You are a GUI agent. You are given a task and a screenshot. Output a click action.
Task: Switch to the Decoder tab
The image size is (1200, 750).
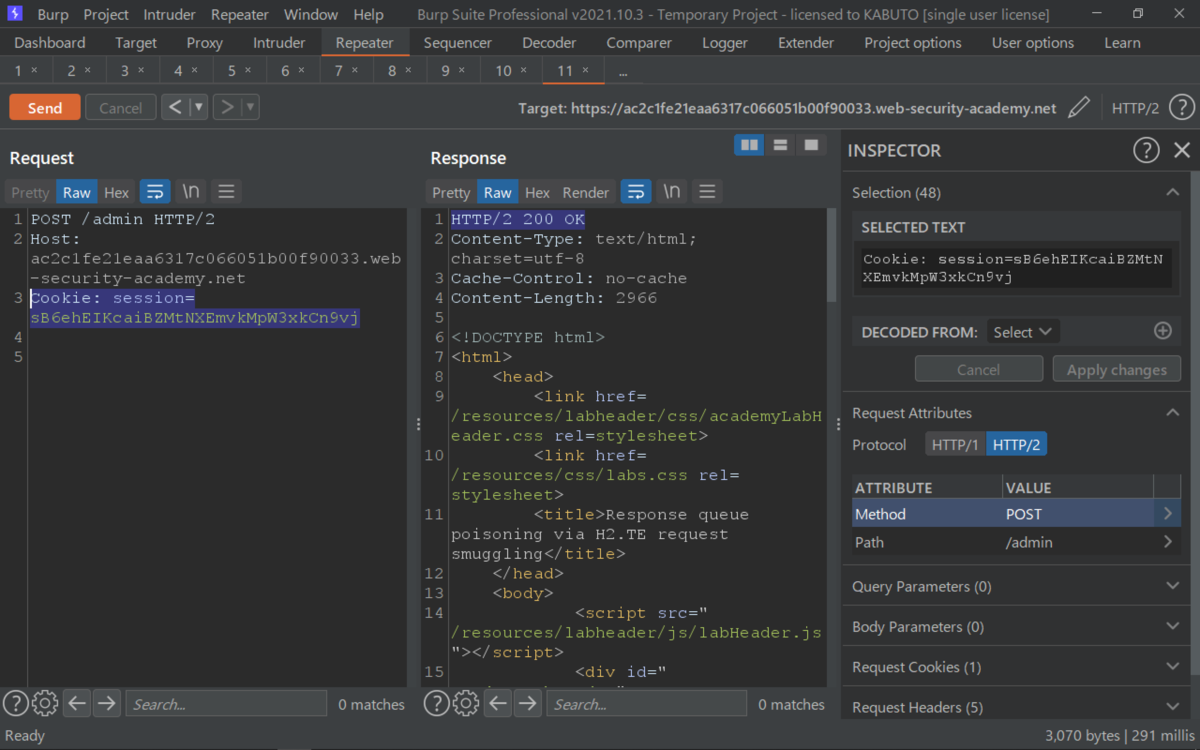pos(549,43)
